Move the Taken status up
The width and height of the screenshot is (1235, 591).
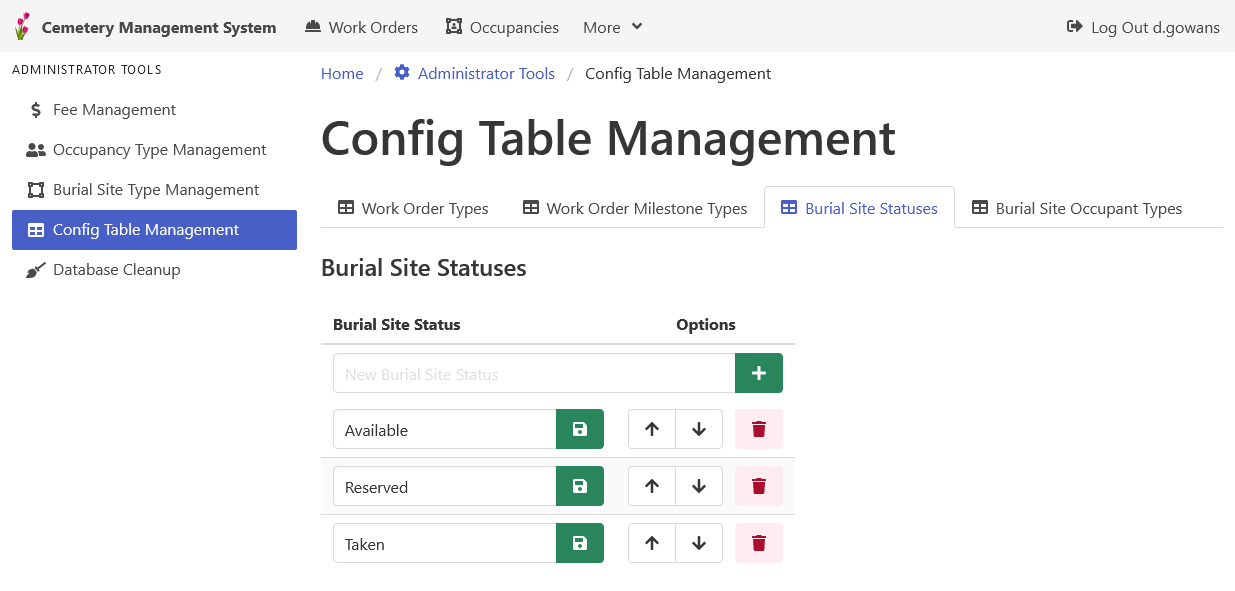point(651,543)
